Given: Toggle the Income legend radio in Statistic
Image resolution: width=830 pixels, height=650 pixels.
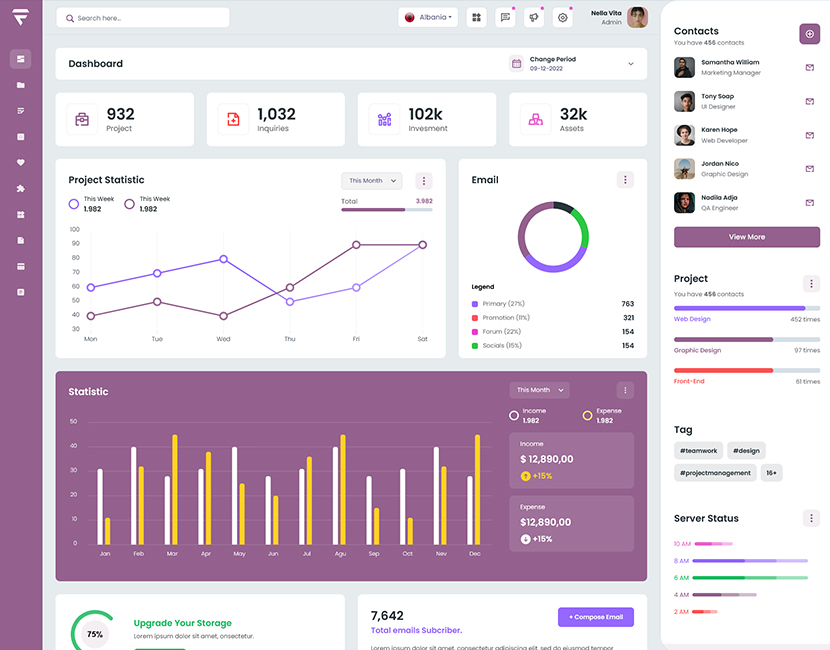Looking at the screenshot, I should point(514,415).
